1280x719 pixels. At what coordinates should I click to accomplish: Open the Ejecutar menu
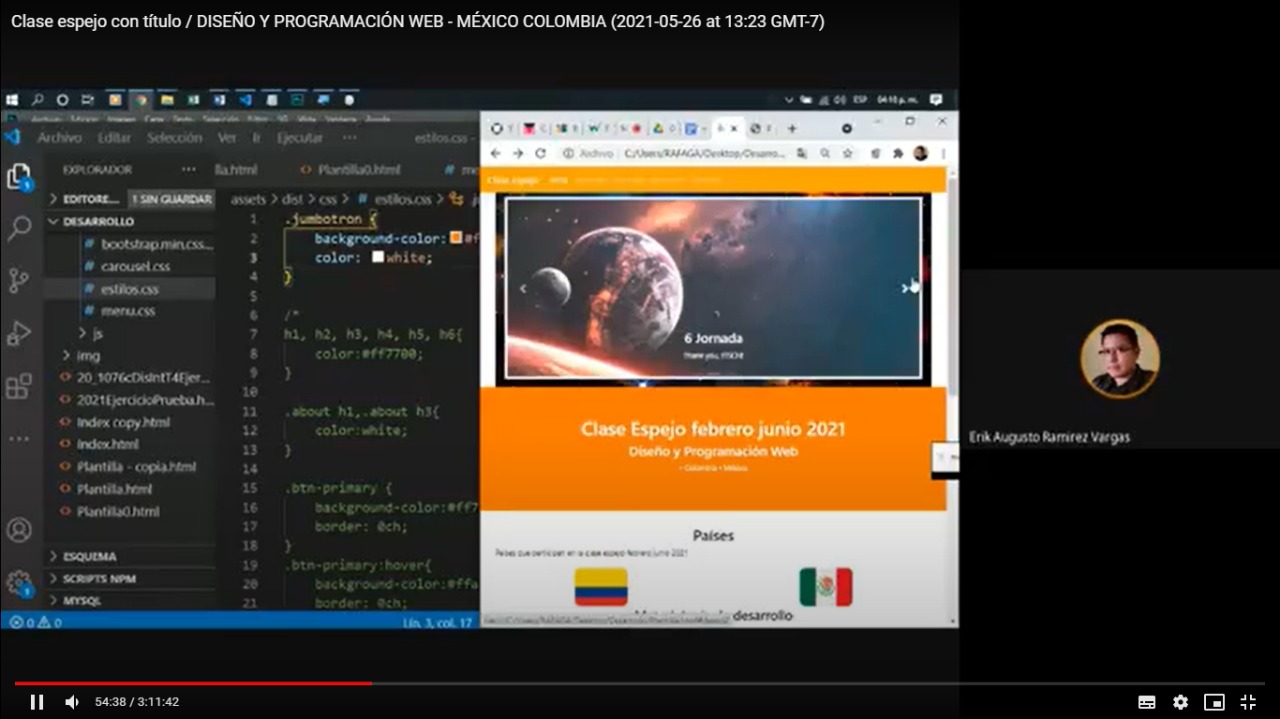coord(300,138)
